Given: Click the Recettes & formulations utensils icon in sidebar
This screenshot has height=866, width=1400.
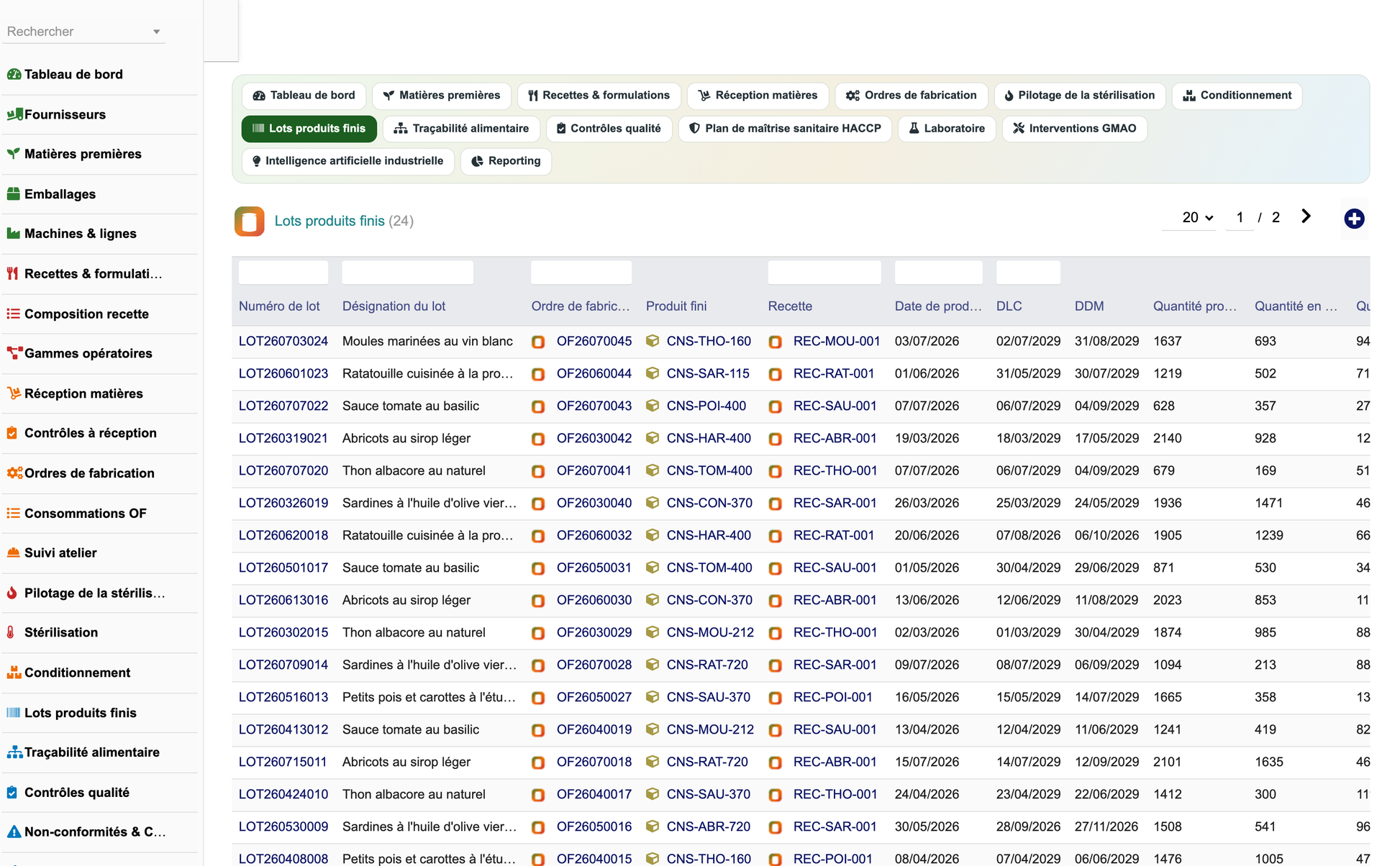Looking at the screenshot, I should coord(13,274).
